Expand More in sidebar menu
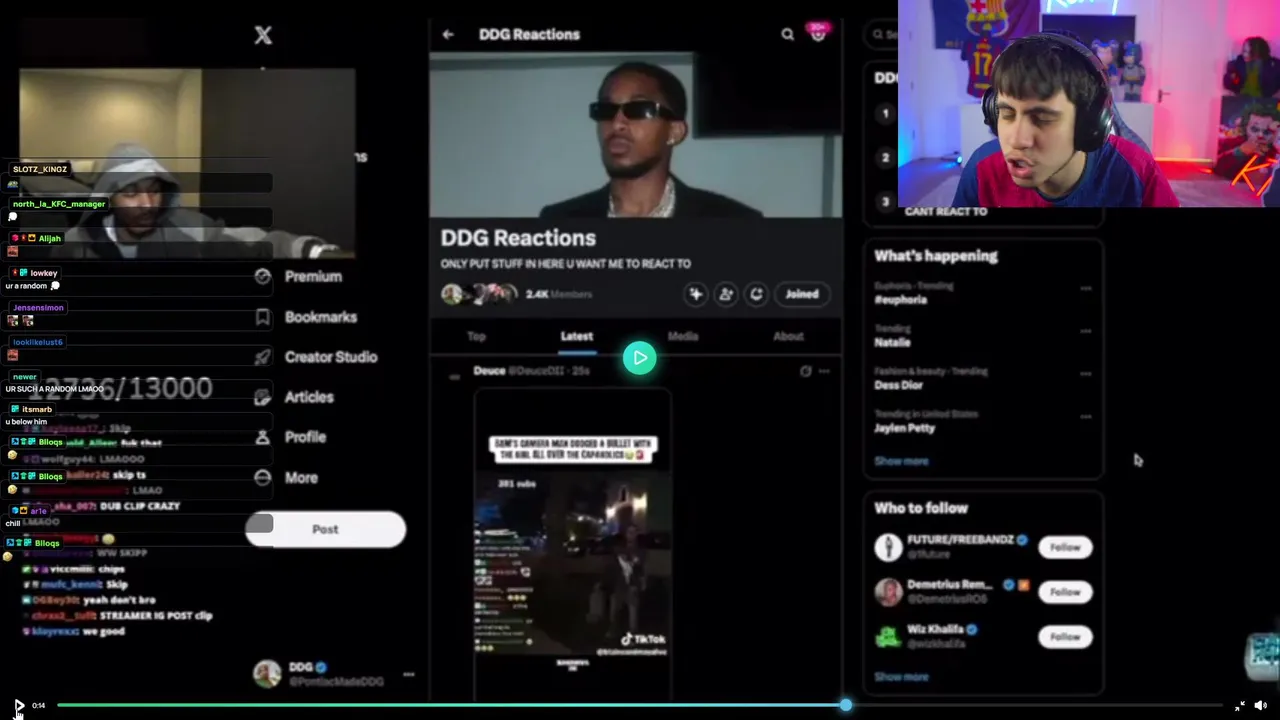 pyautogui.click(x=301, y=478)
